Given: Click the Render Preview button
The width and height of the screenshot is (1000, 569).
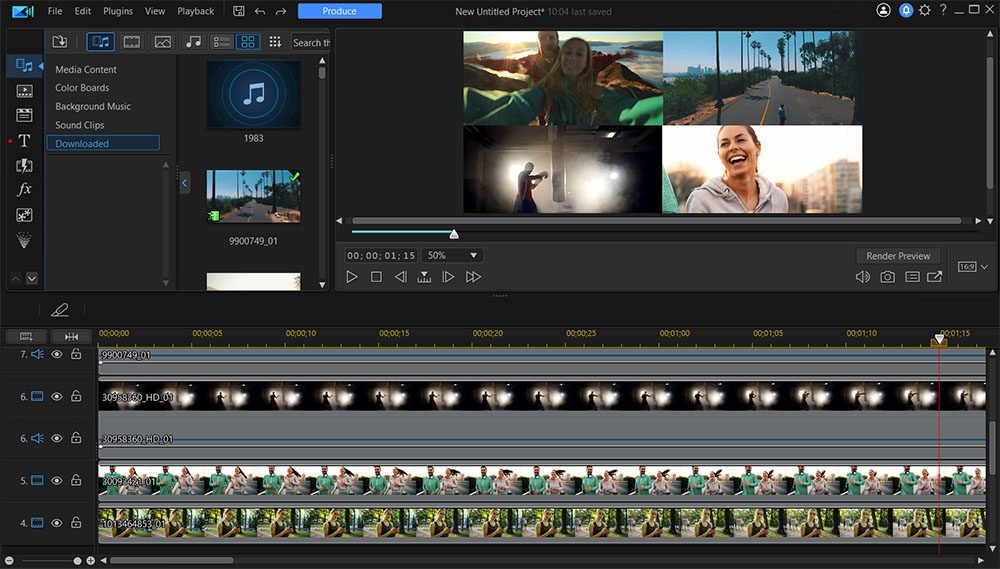Looking at the screenshot, I should point(898,256).
